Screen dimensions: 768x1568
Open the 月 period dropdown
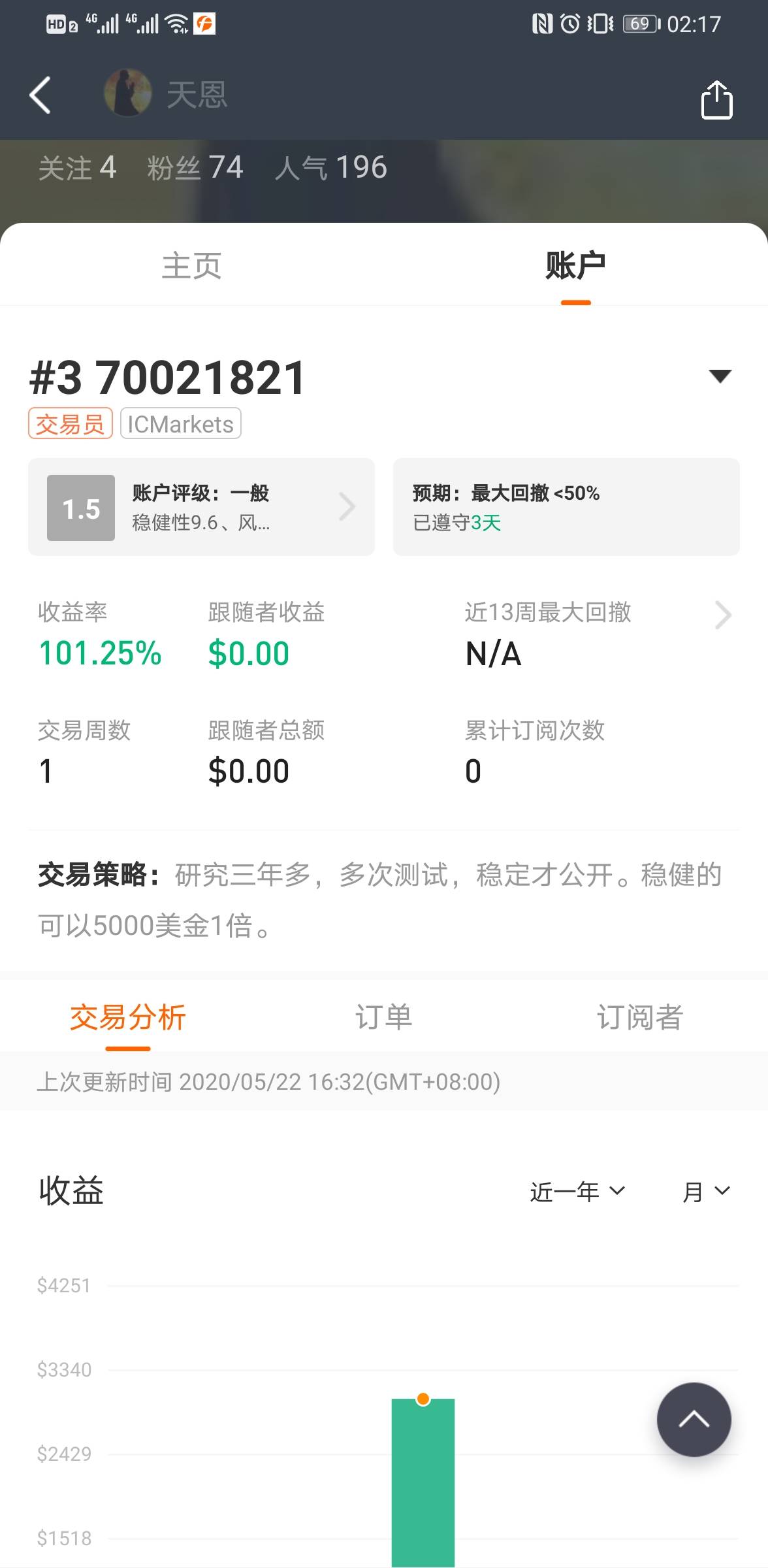point(705,1191)
